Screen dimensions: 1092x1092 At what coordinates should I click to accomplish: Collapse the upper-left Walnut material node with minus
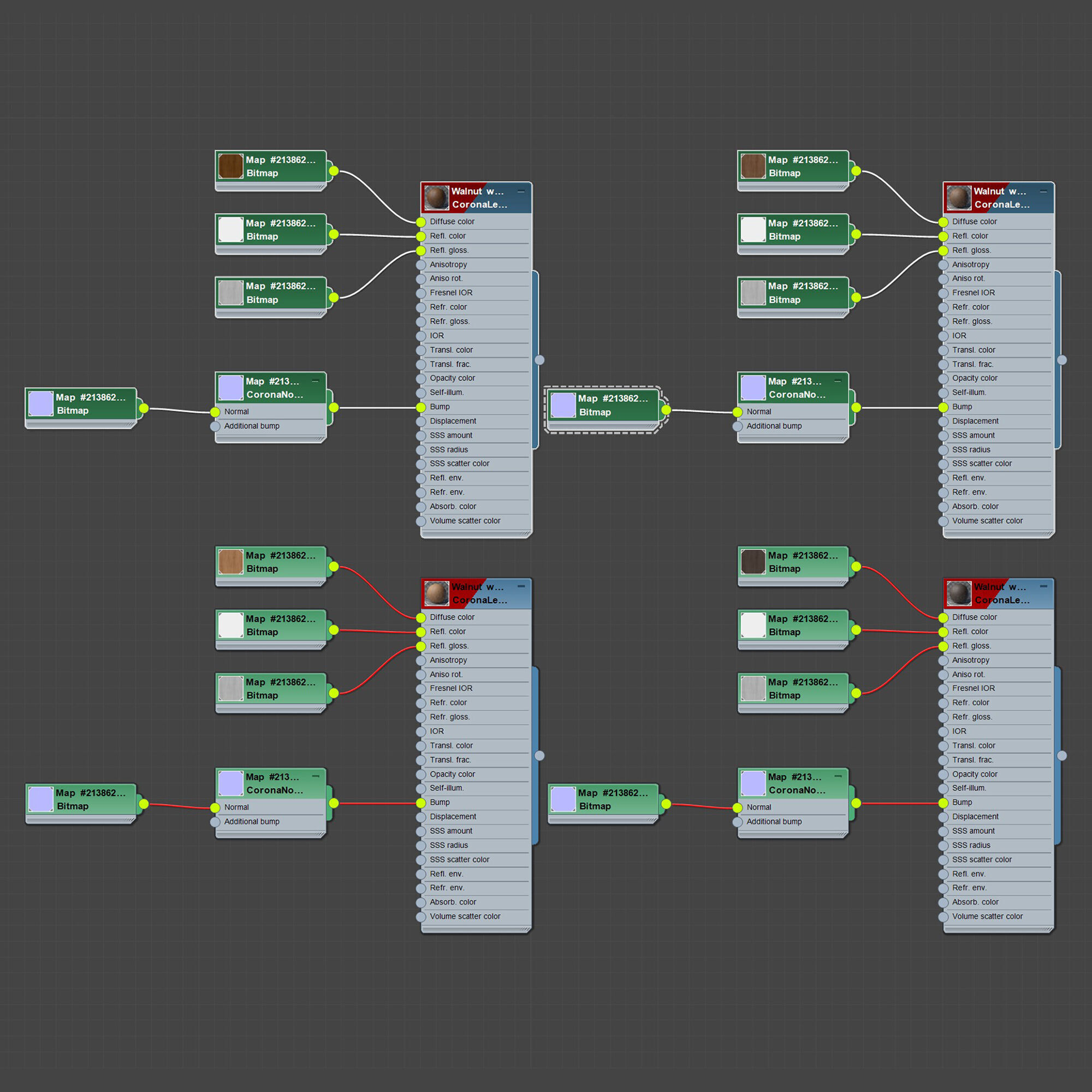(x=520, y=192)
